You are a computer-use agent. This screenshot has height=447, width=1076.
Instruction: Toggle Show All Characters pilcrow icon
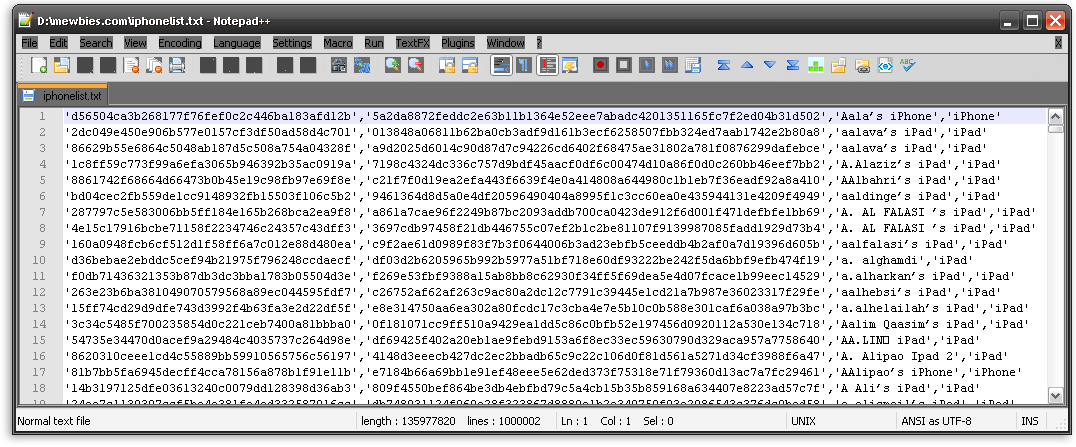(524, 65)
